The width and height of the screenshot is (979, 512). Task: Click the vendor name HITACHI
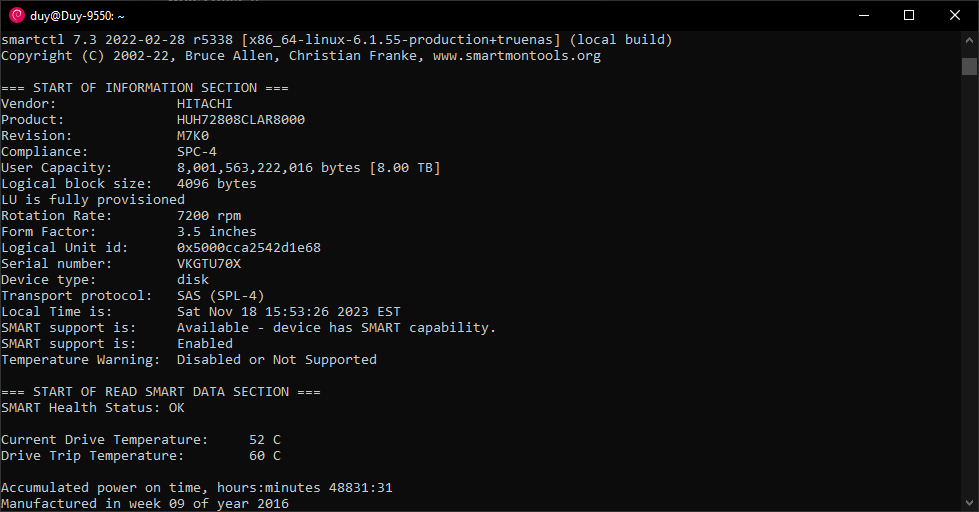point(204,104)
